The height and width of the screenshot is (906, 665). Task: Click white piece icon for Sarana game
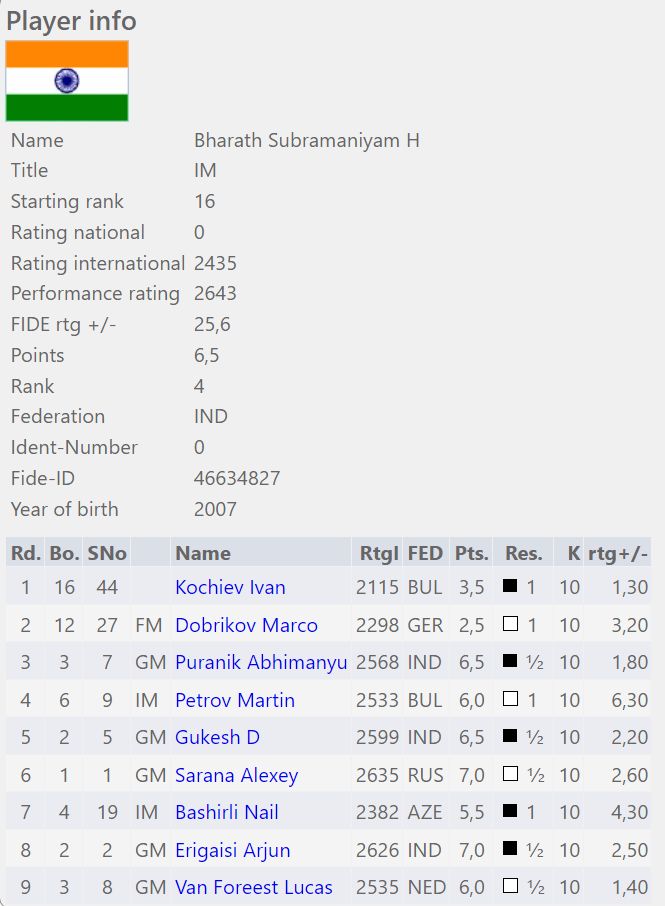510,774
